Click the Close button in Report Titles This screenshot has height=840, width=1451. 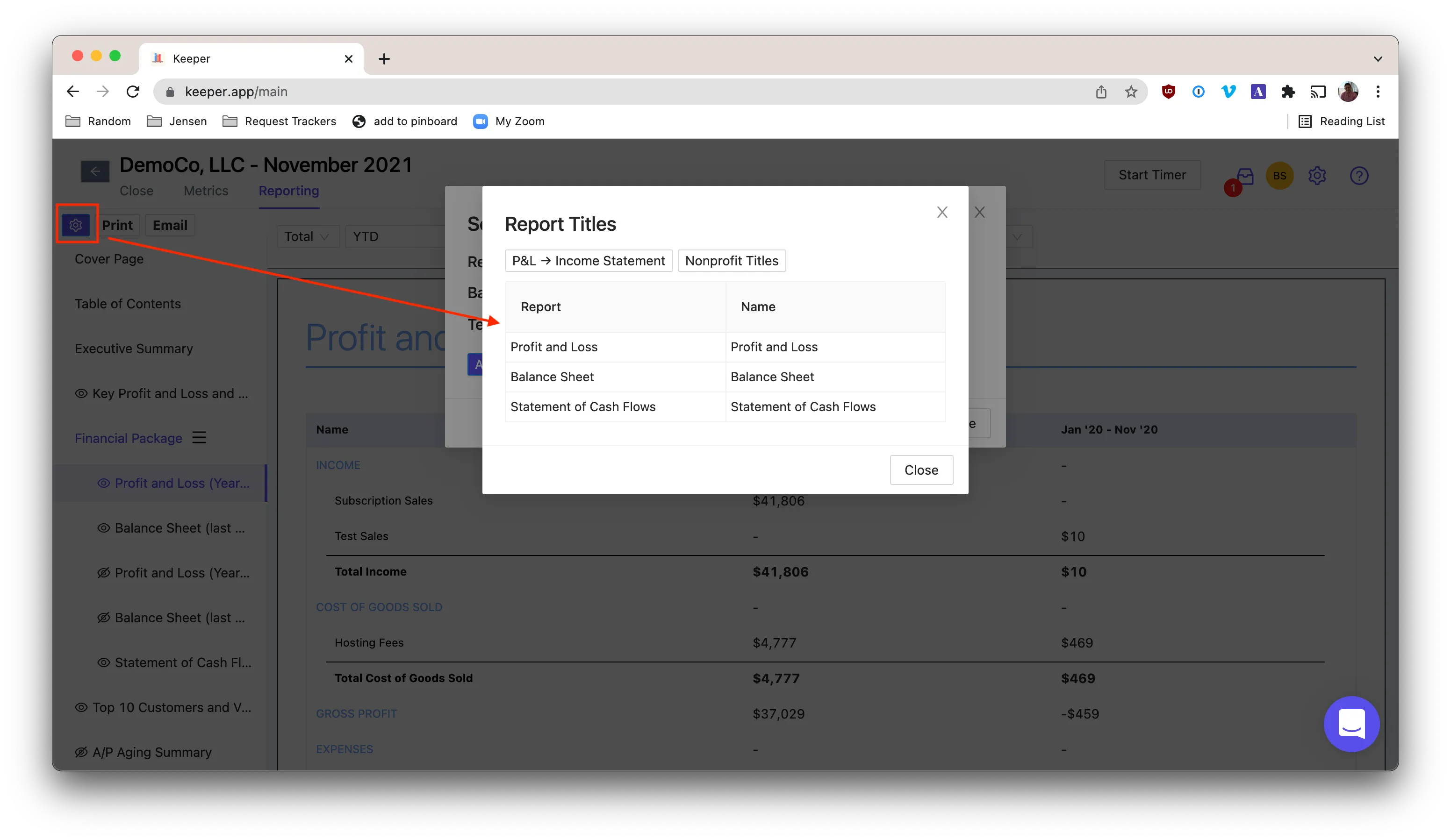click(921, 470)
